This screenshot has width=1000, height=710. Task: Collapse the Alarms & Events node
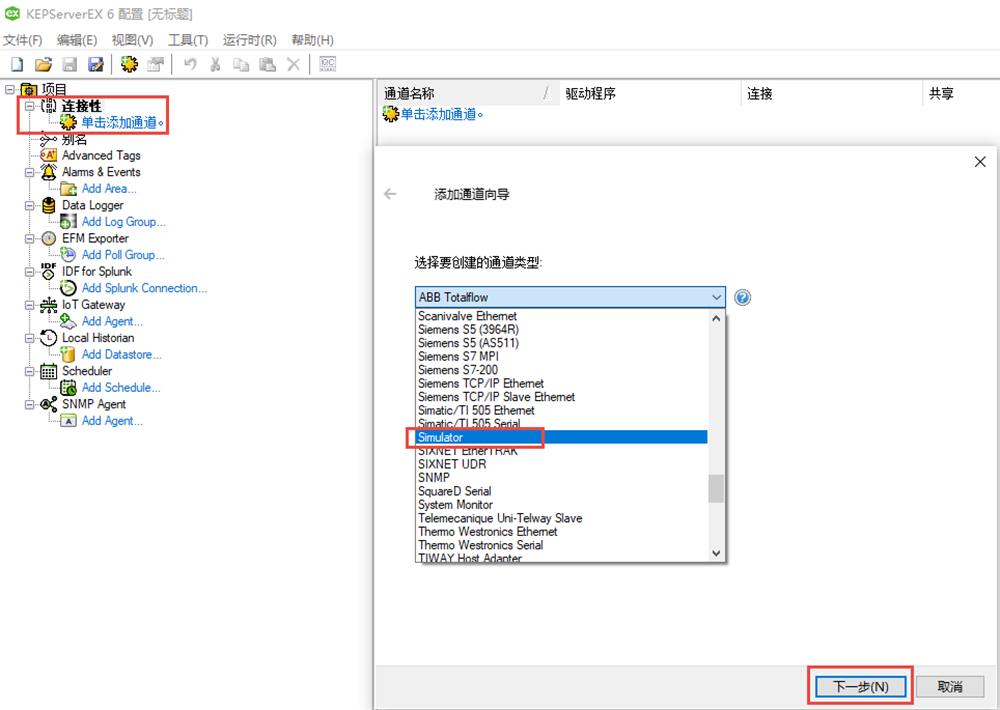coord(29,172)
